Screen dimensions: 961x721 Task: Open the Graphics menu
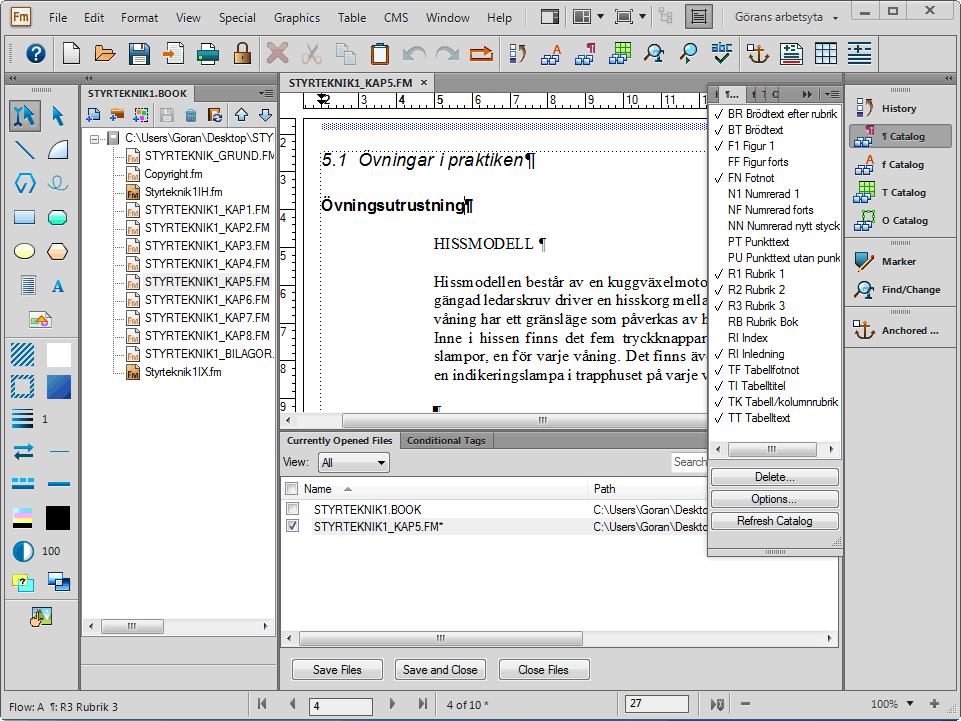tap(296, 17)
